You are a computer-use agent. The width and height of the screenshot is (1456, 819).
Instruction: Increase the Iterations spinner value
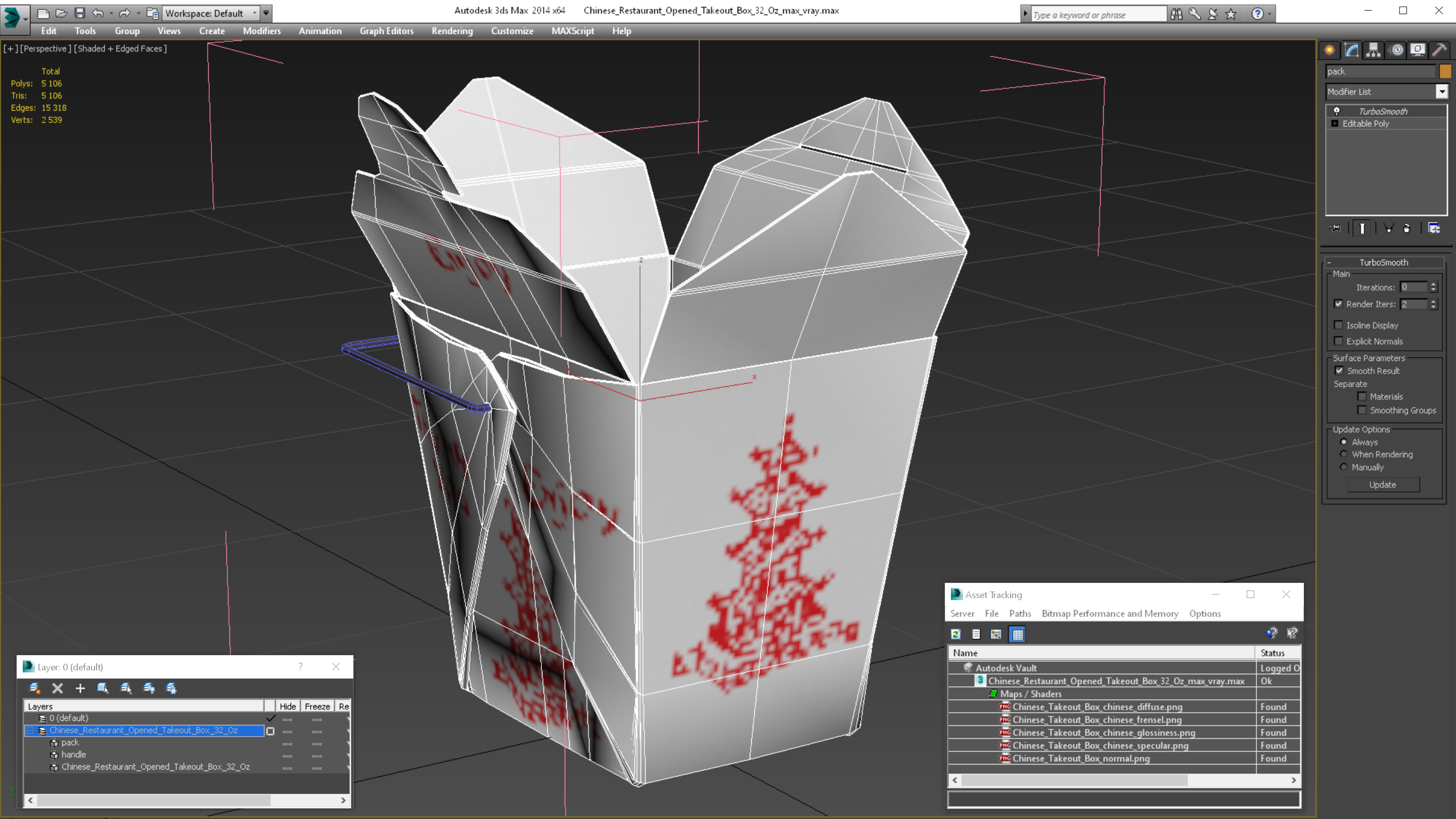pyautogui.click(x=1433, y=284)
